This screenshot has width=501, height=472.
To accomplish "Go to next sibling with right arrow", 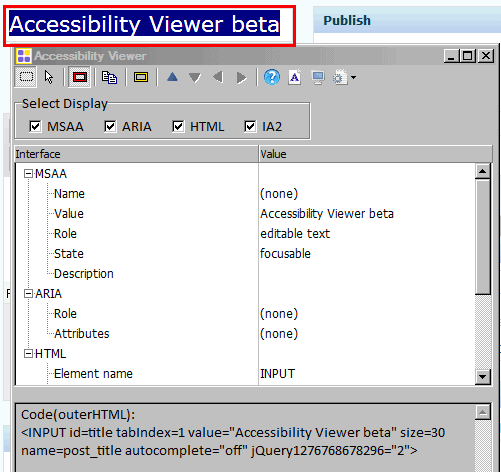I will click(x=241, y=78).
